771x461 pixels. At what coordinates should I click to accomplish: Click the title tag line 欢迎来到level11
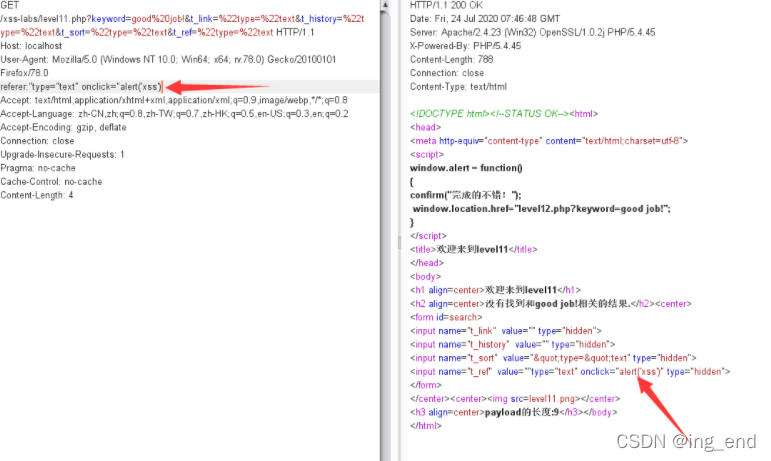click(x=474, y=250)
